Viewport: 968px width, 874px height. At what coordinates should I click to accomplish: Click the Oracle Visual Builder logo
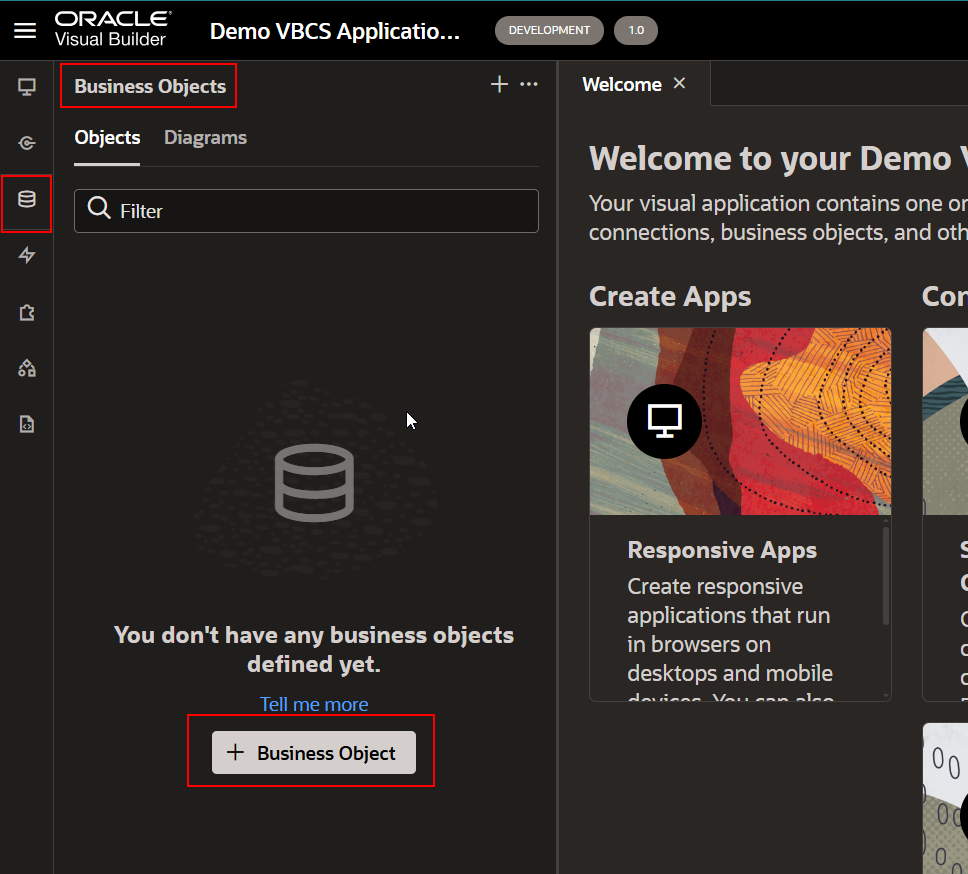click(x=113, y=29)
